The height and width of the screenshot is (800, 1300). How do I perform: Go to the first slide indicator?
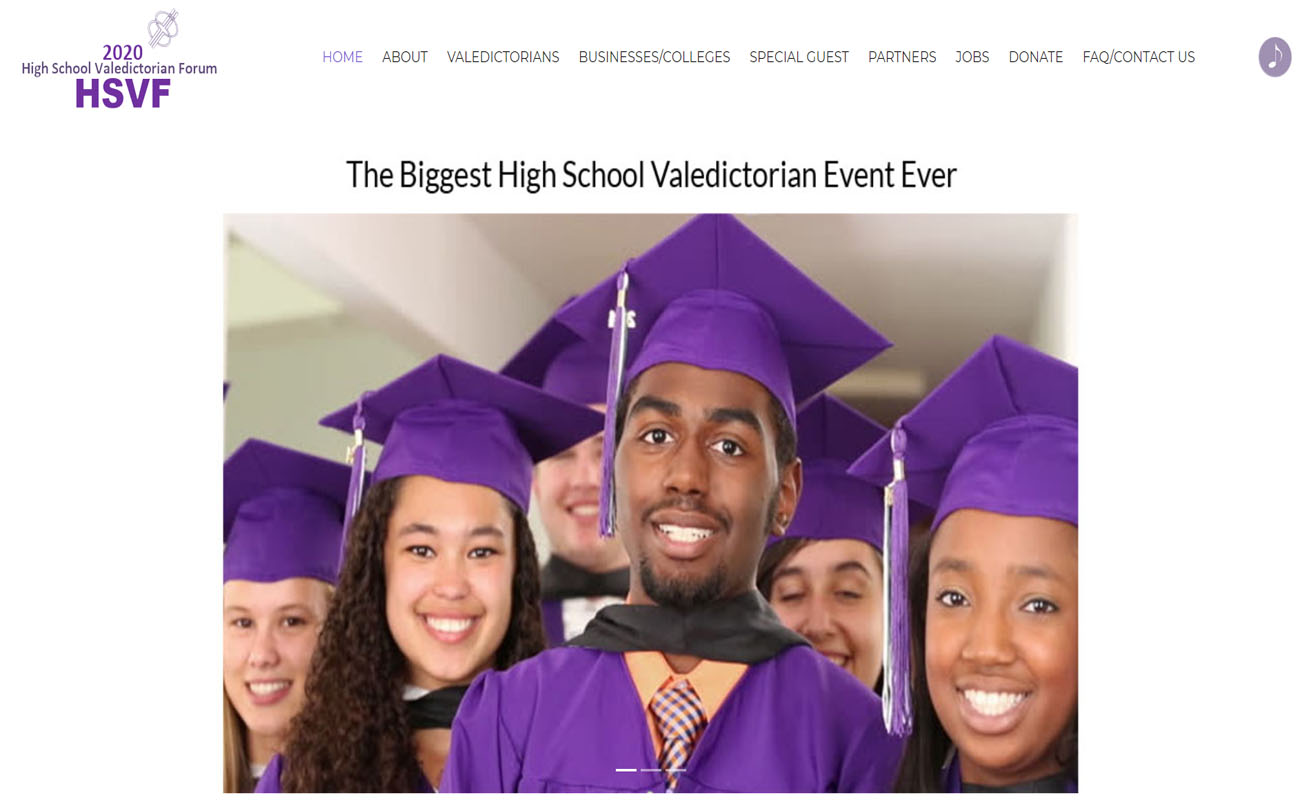pos(626,770)
